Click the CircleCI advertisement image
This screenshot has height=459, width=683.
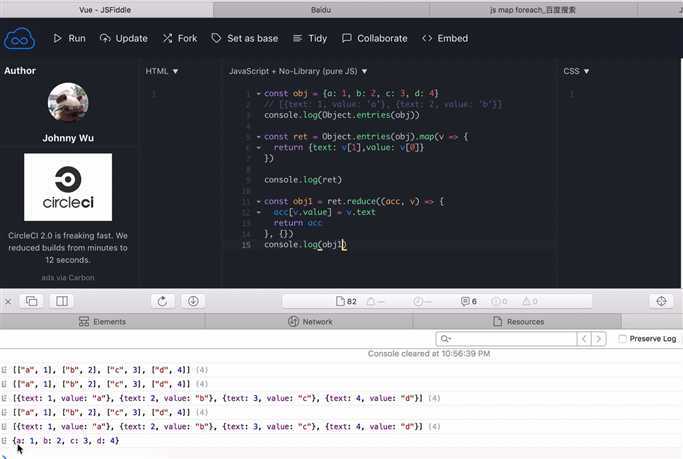[x=68, y=186]
